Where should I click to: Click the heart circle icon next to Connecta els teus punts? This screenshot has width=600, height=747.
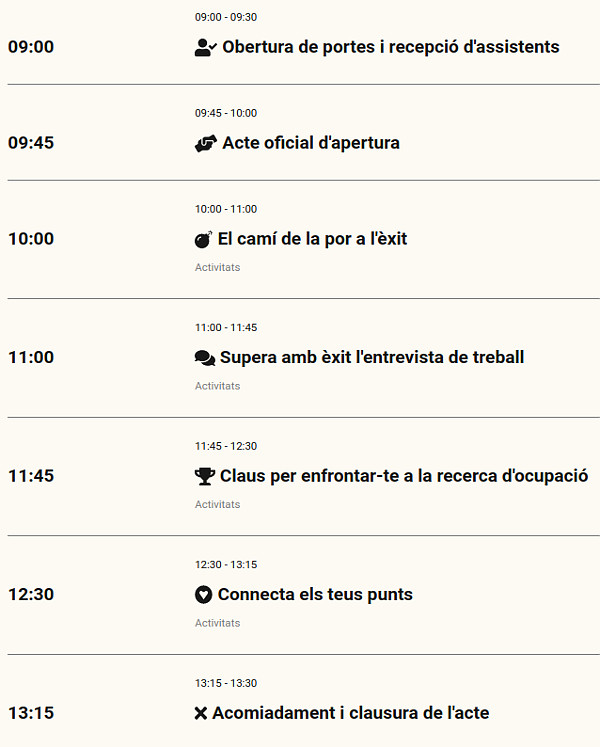[203, 595]
